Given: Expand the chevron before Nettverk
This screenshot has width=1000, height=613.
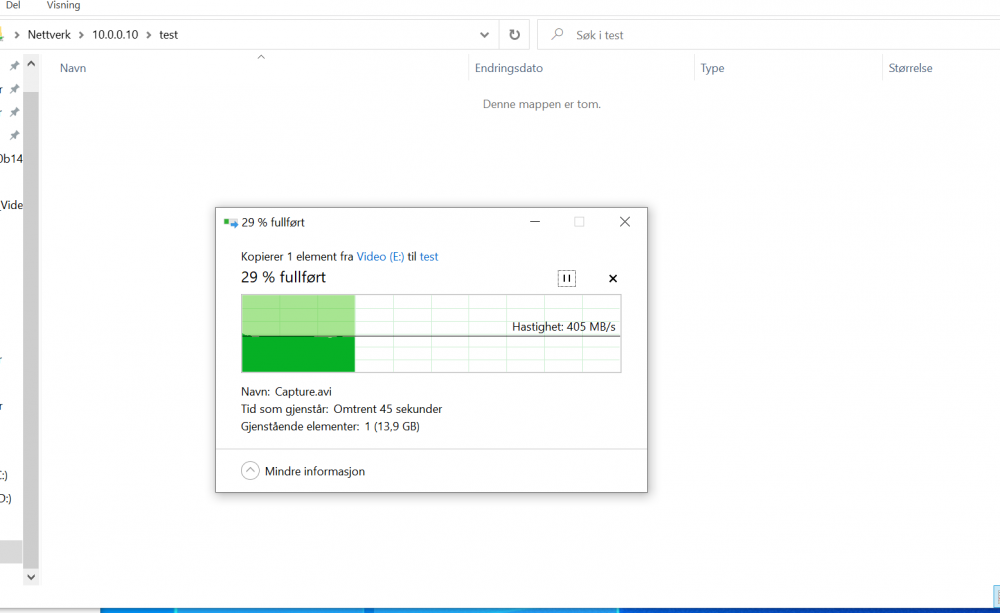Looking at the screenshot, I should 17,35.
